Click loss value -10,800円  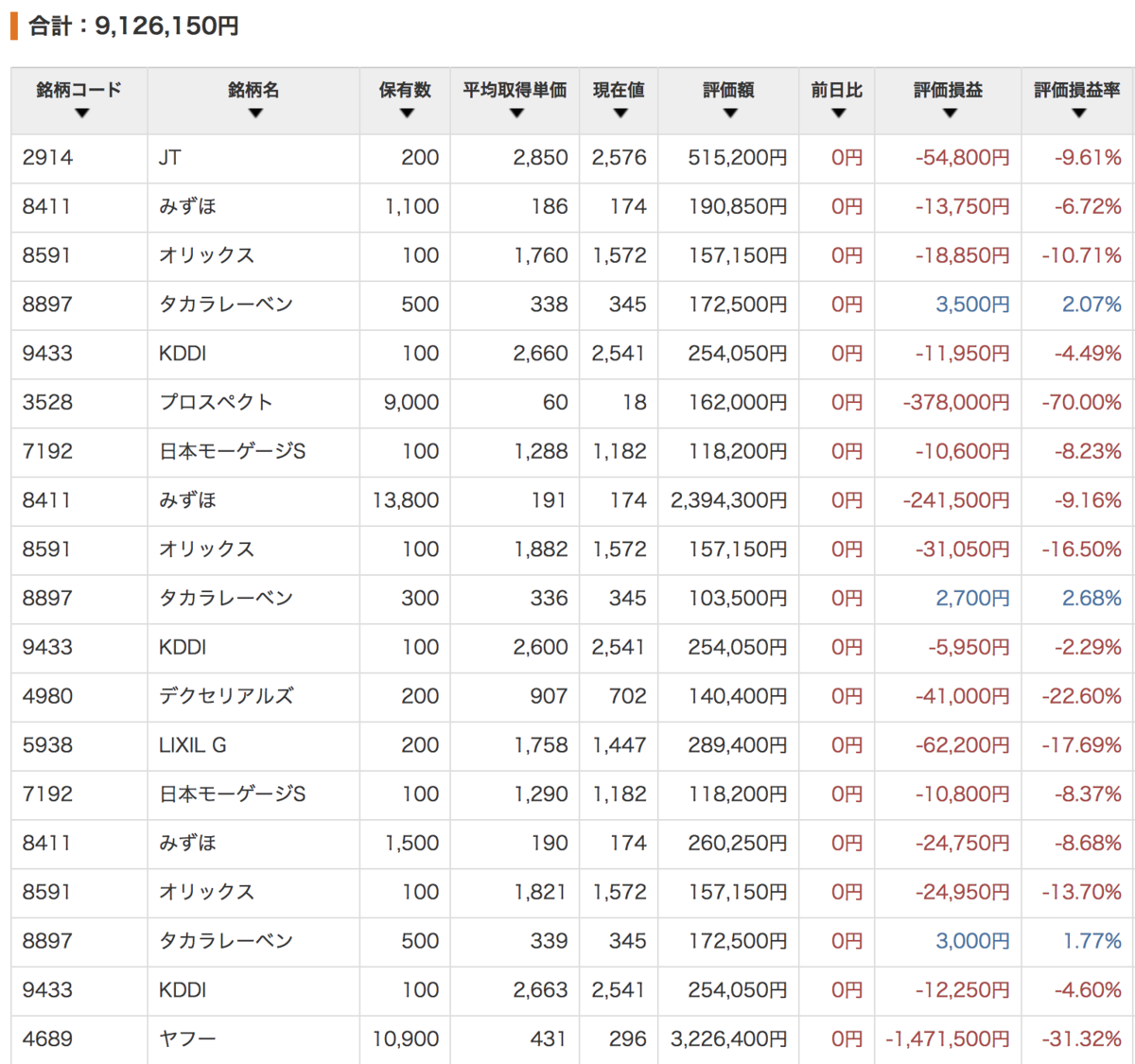tap(963, 794)
